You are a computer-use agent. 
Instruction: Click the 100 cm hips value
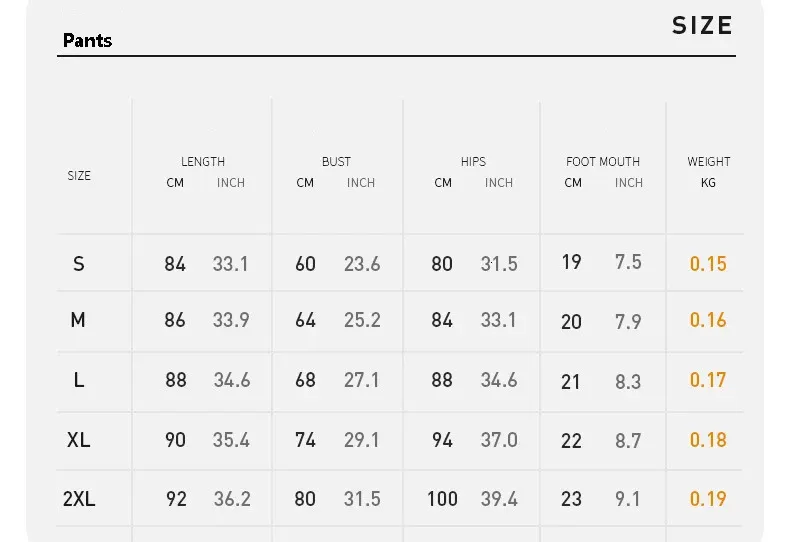pos(442,499)
